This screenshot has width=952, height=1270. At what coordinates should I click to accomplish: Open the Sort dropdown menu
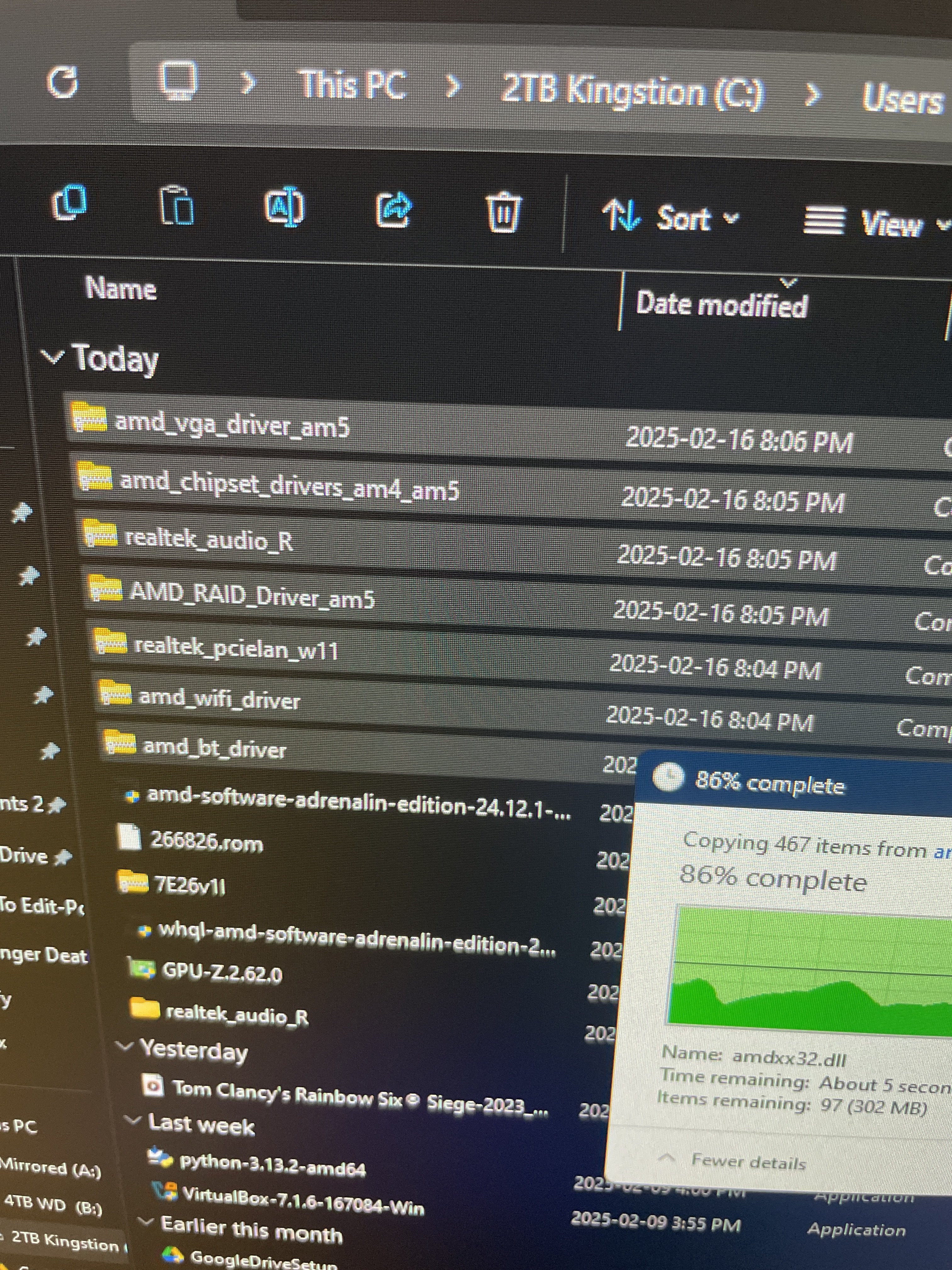click(x=670, y=218)
